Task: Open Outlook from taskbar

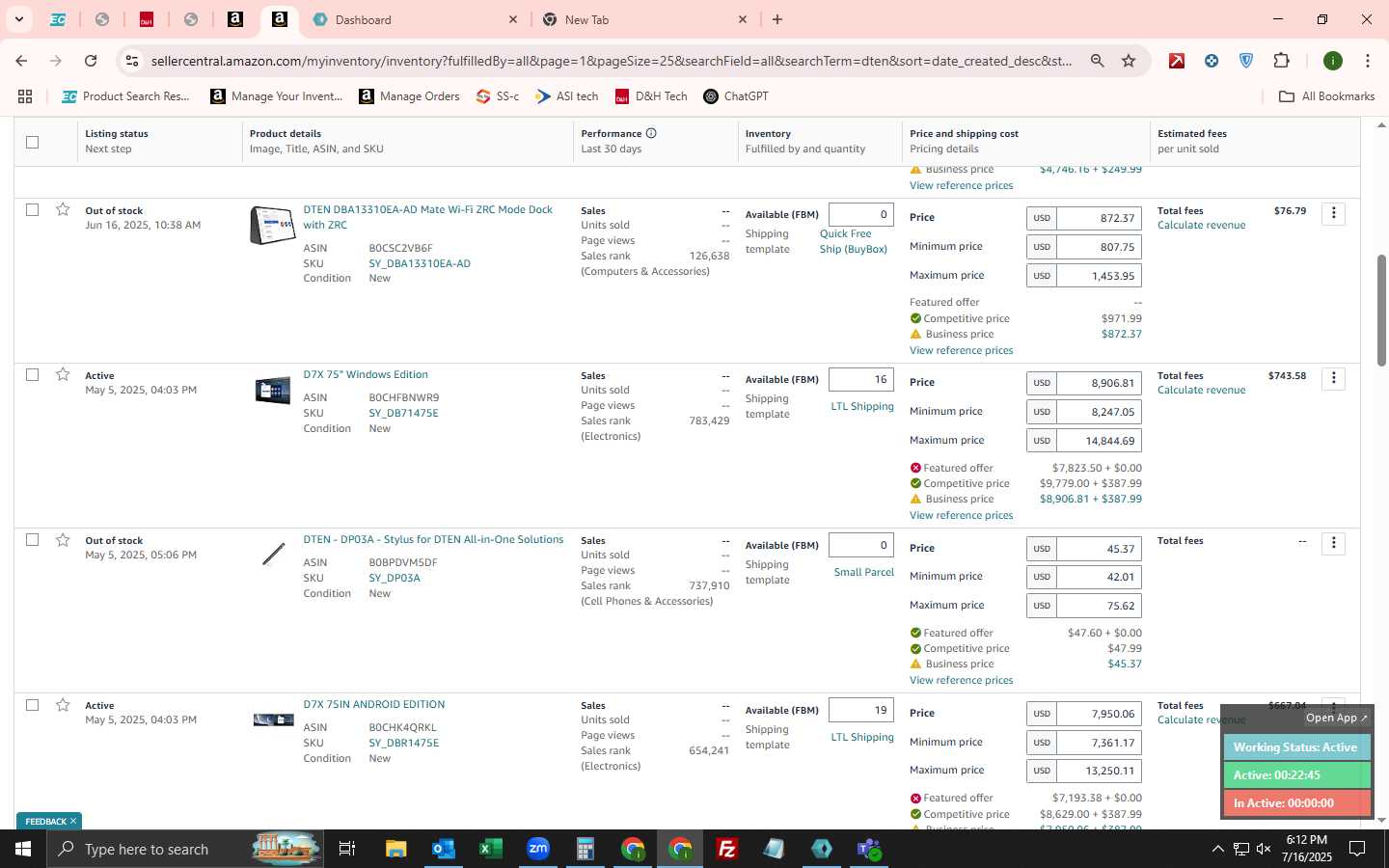Action: tap(443, 849)
